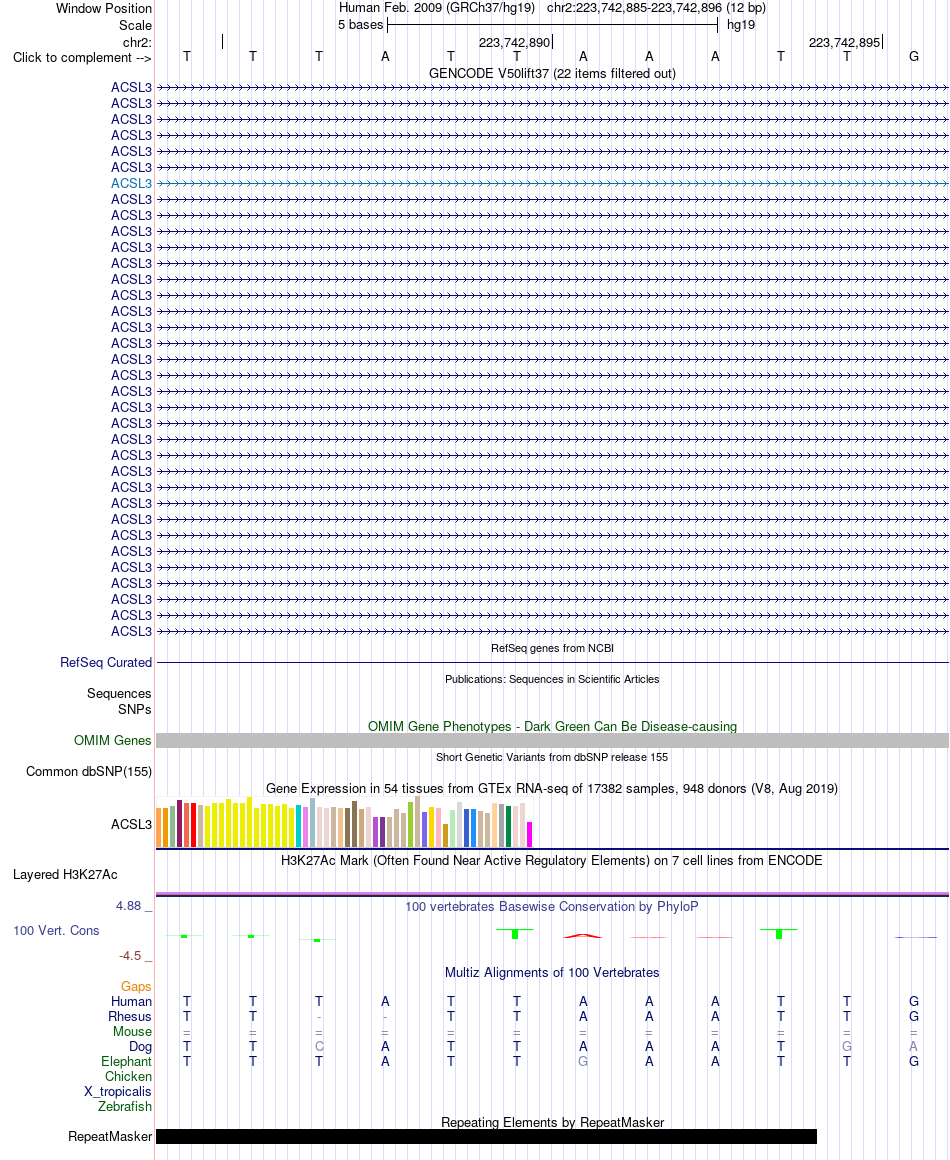950x1160 pixels.
Task: Open Repeating Elements by RepeatMasker title
Action: 552,1122
